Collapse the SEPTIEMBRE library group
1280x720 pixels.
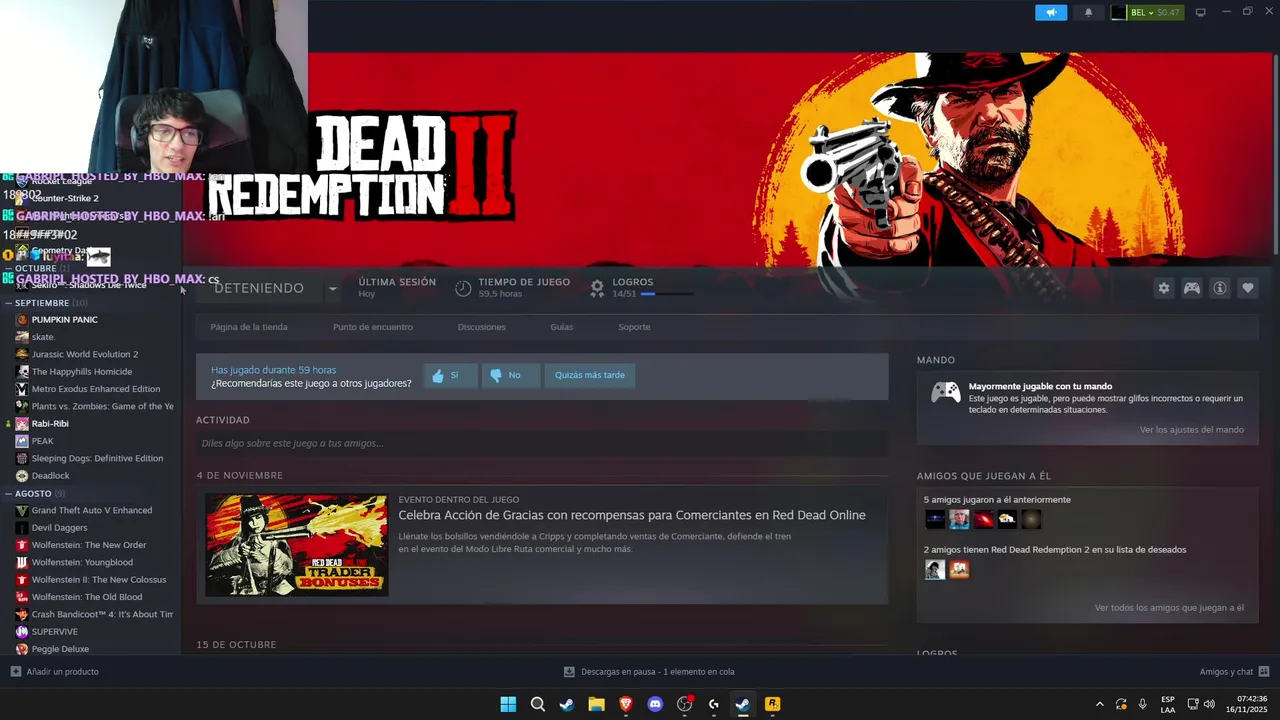pos(42,303)
